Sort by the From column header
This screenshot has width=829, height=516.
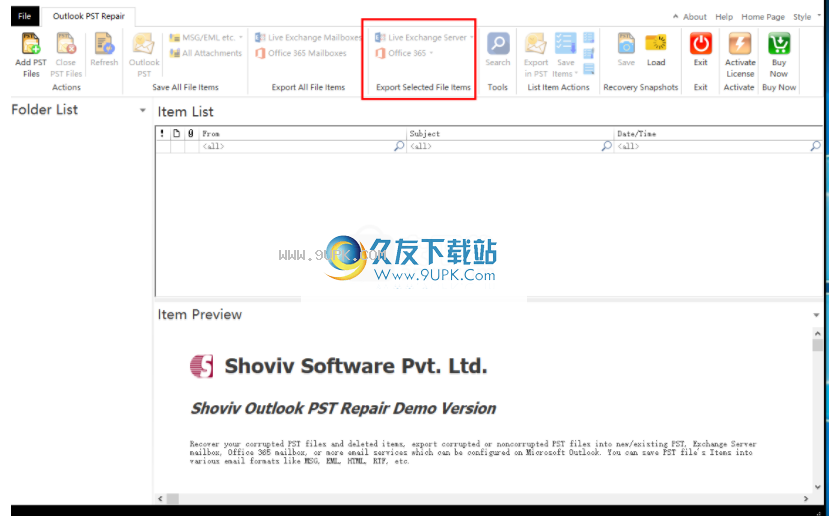click(302, 134)
